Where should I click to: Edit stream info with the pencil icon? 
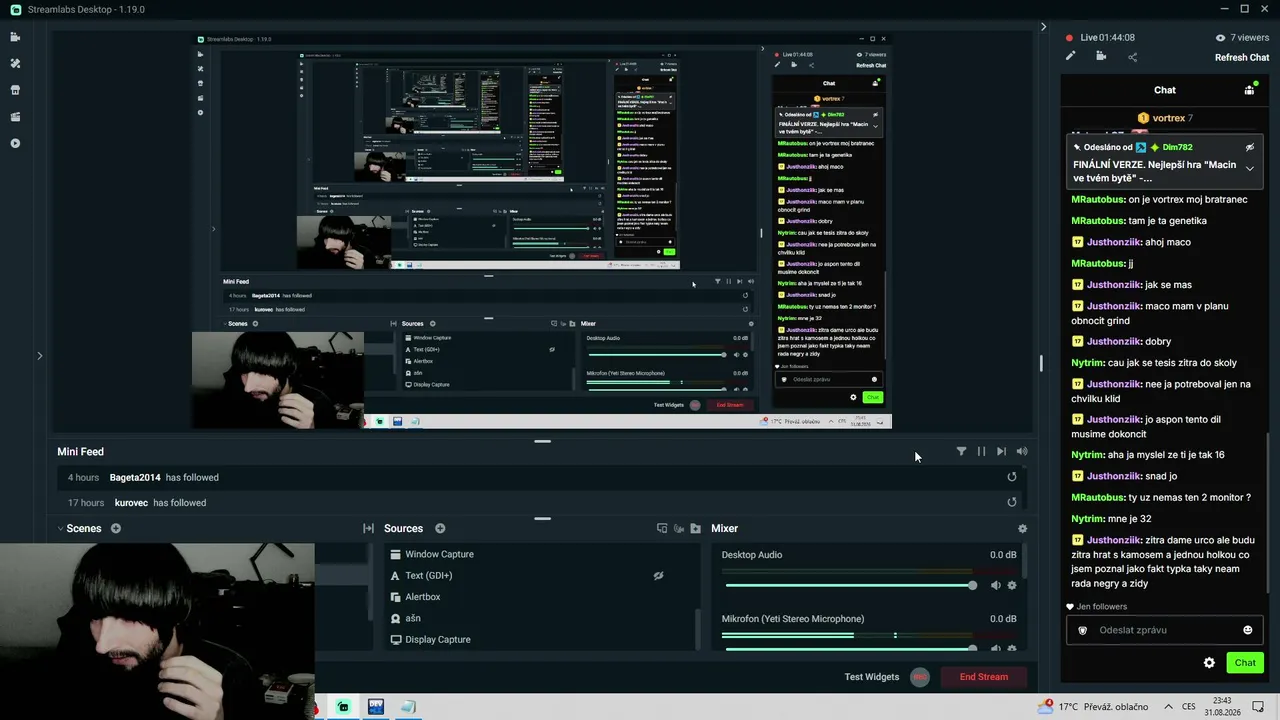tap(1070, 56)
